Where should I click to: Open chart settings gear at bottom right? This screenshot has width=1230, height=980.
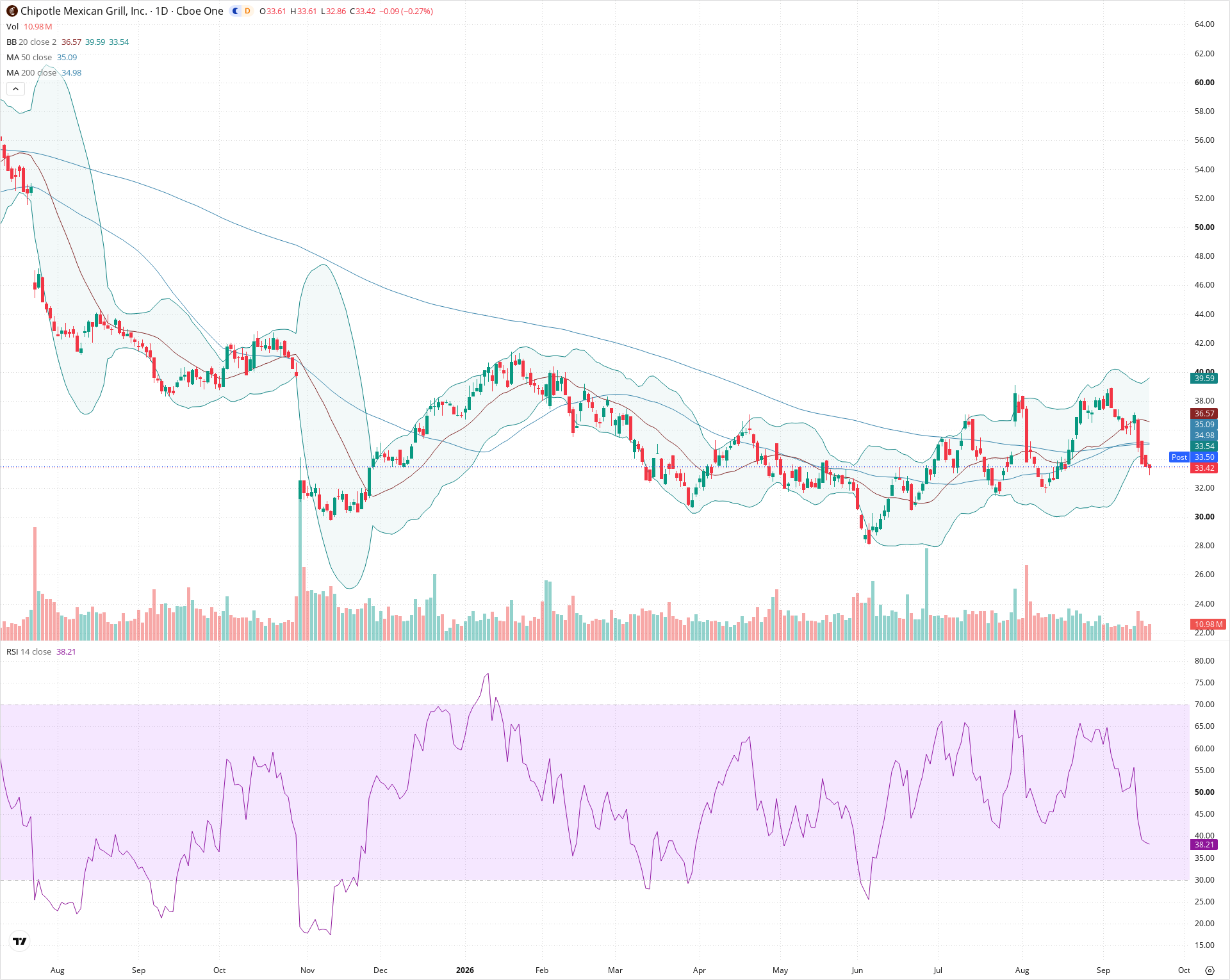pyautogui.click(x=1209, y=970)
